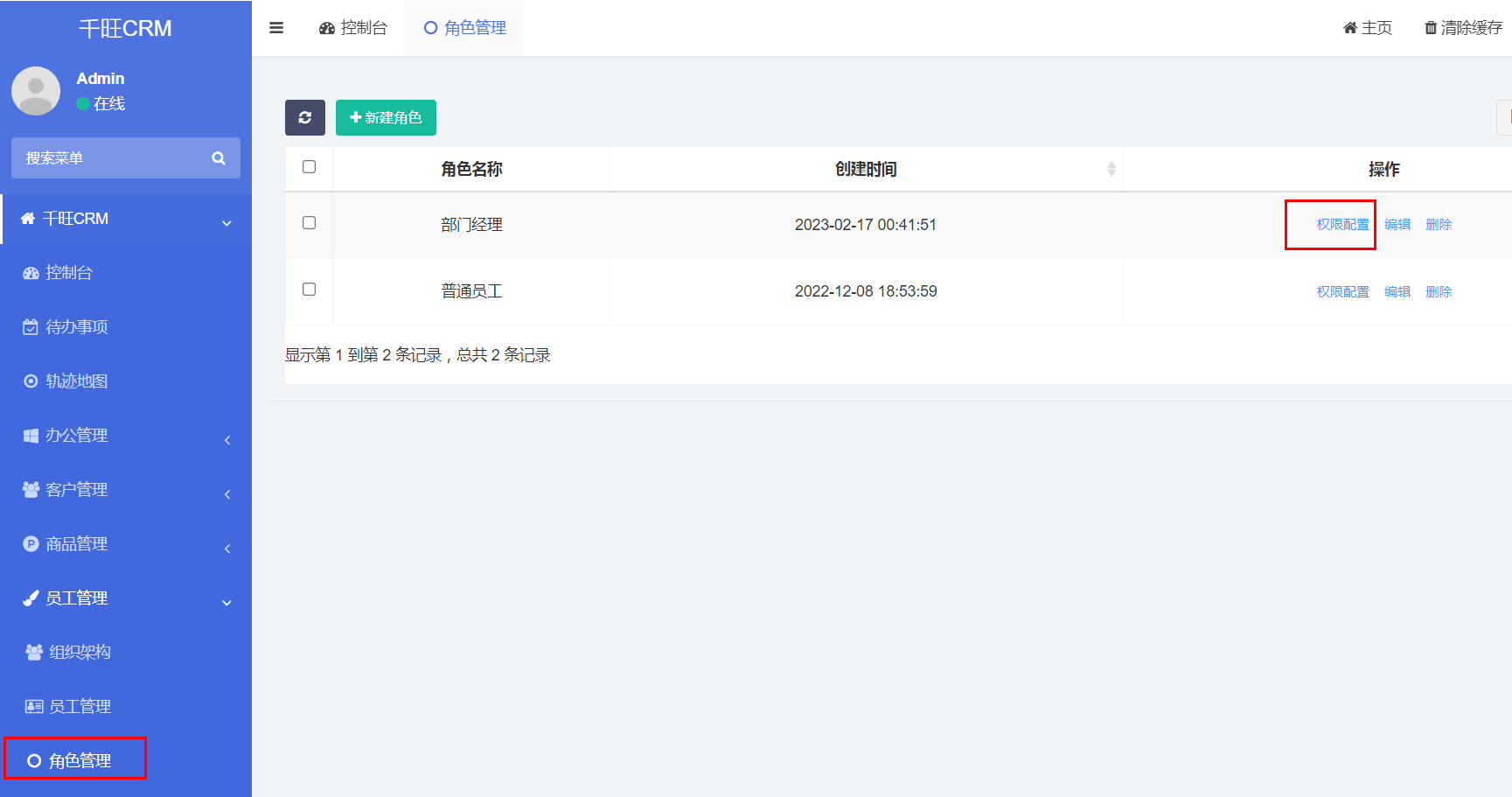Image resolution: width=1512 pixels, height=797 pixels.
Task: Click the 主页 home link
Action: click(x=1368, y=28)
